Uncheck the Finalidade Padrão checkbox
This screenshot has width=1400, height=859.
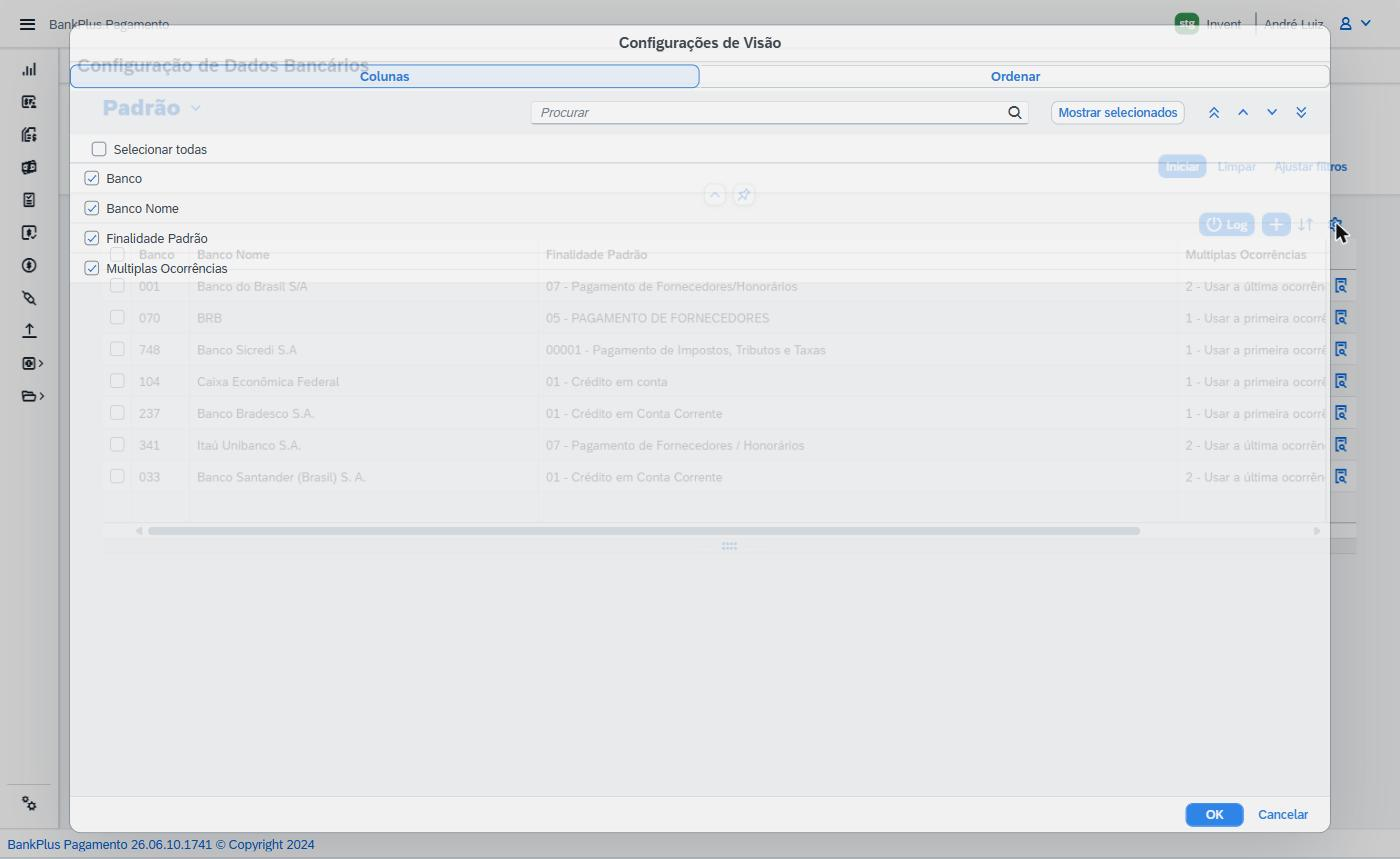[92, 238]
